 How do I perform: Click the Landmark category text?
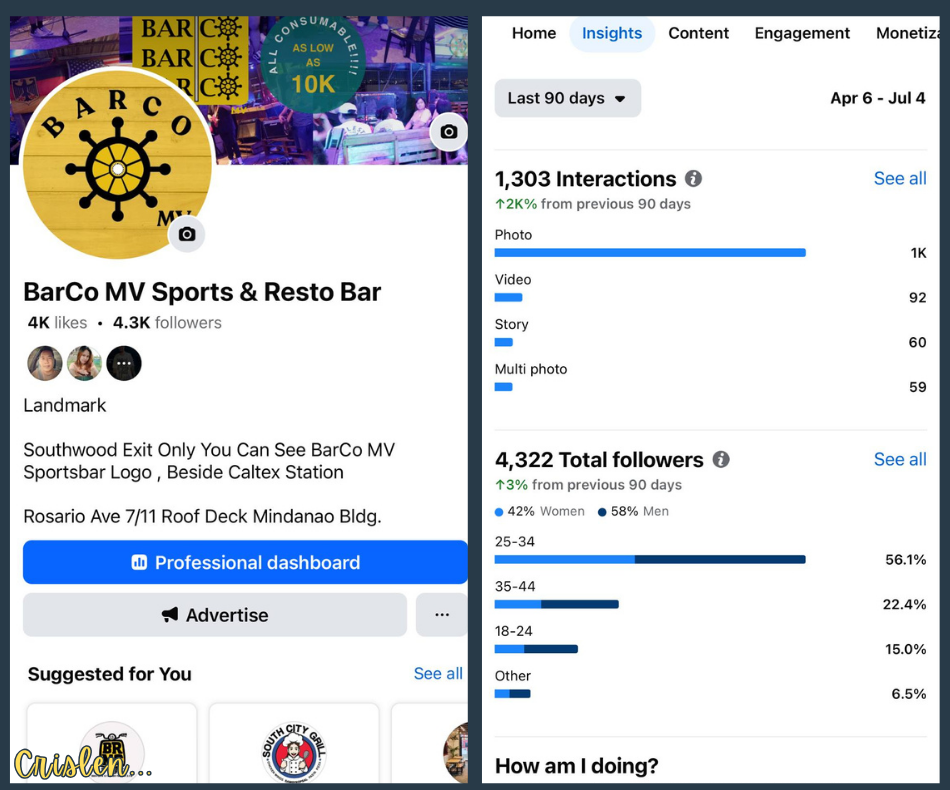(x=65, y=405)
